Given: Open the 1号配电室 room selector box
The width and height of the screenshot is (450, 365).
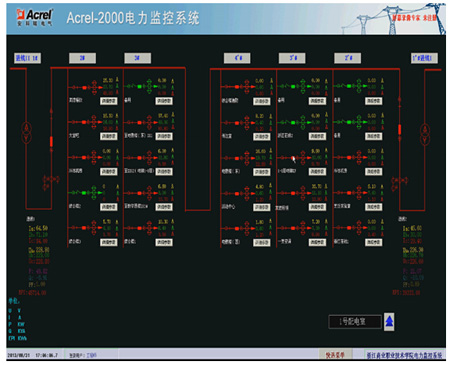Looking at the screenshot, I should tap(355, 322).
